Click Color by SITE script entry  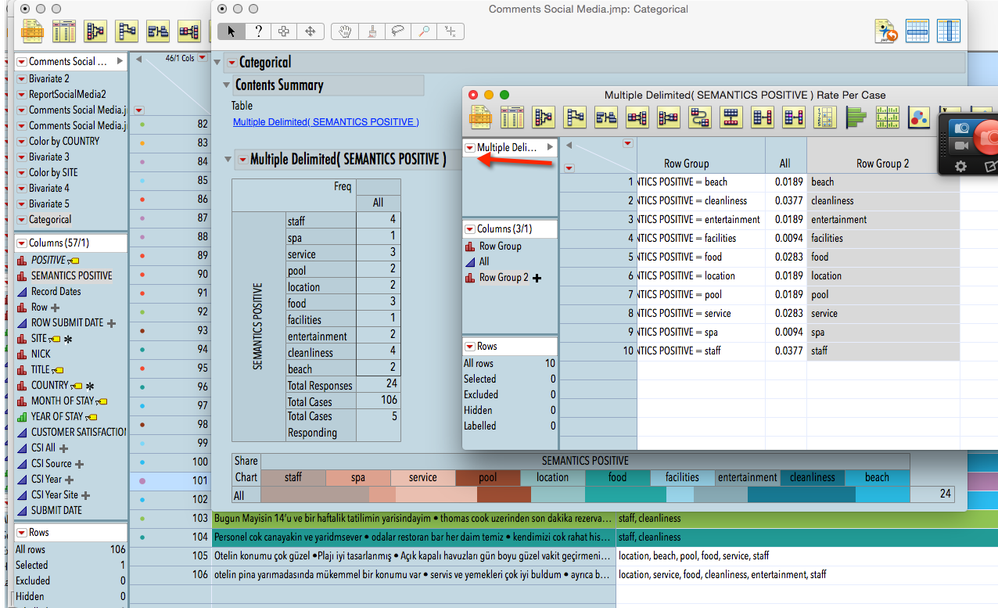tap(53, 173)
